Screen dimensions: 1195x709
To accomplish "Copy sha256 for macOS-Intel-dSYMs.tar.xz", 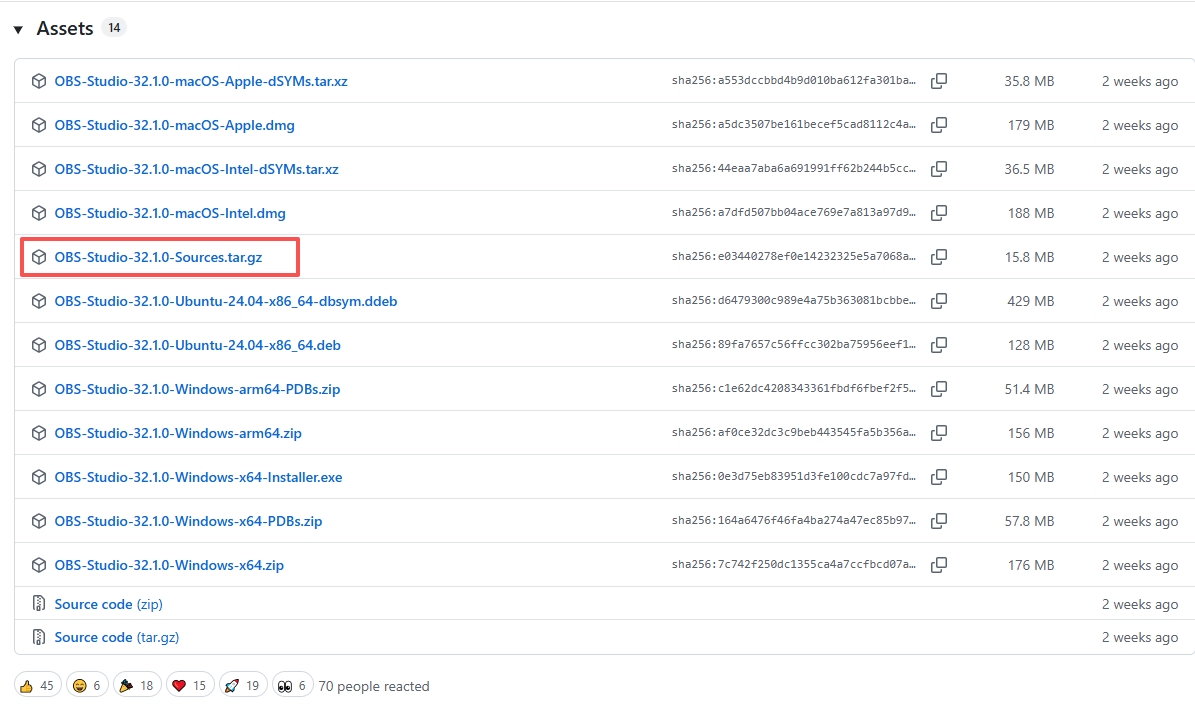I will tap(939, 168).
